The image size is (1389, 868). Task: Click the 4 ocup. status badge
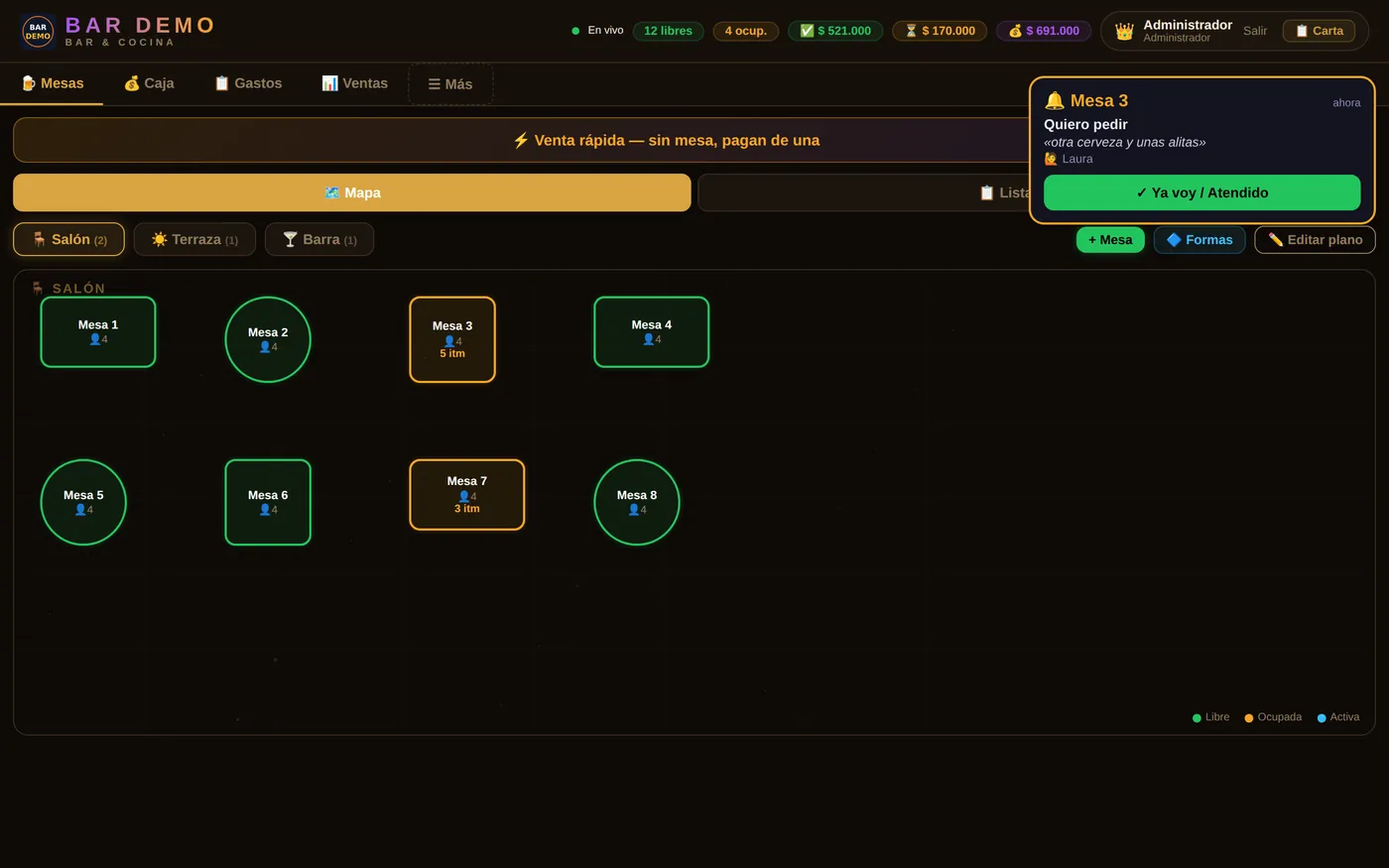coord(746,31)
